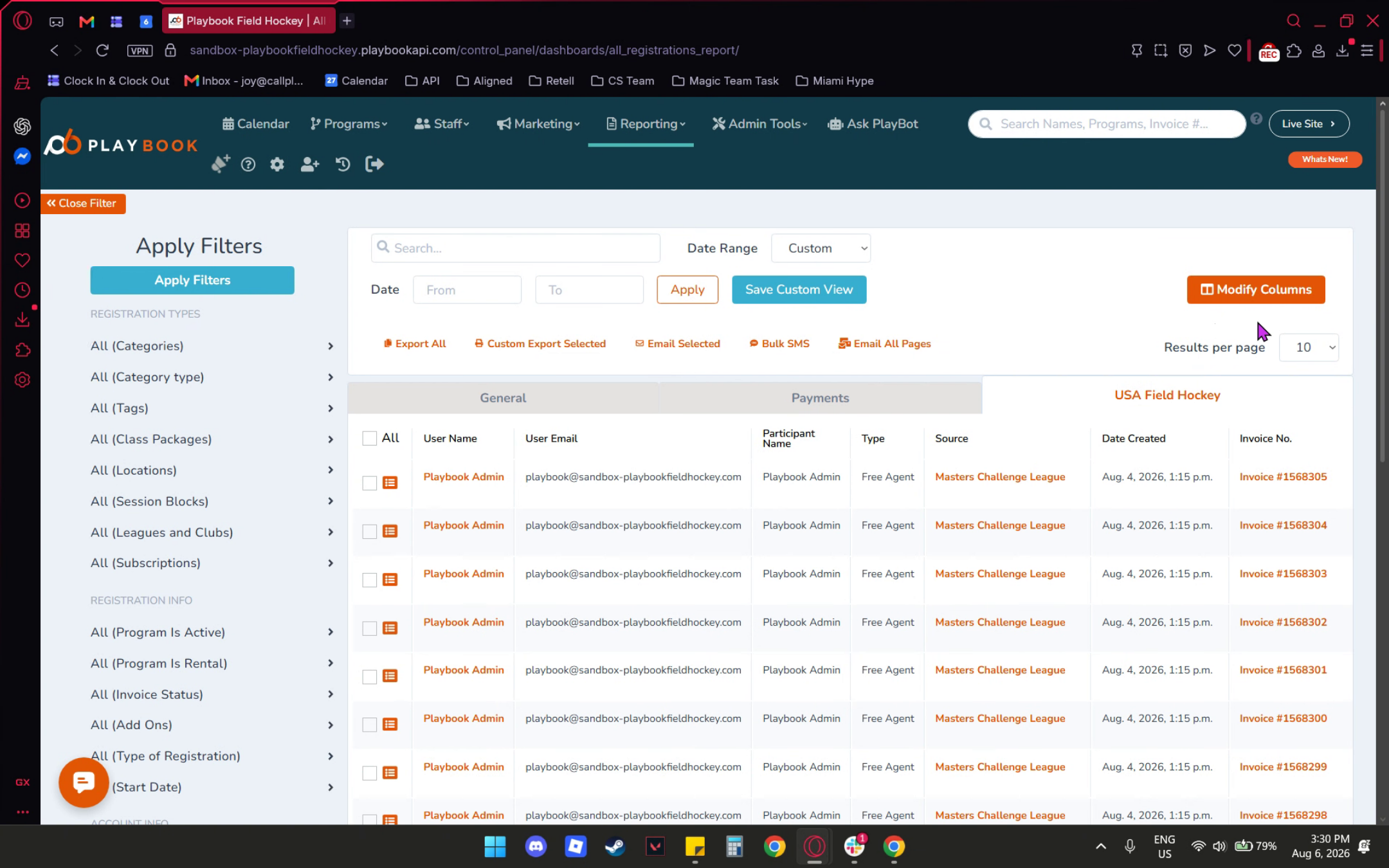This screenshot has width=1389, height=868.
Task: Expand the All (Category type) filter
Action: pos(212,377)
